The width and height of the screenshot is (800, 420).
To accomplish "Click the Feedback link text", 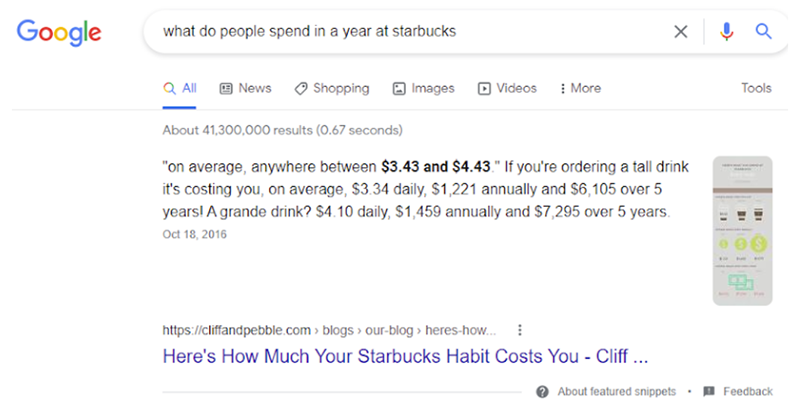I will (748, 391).
